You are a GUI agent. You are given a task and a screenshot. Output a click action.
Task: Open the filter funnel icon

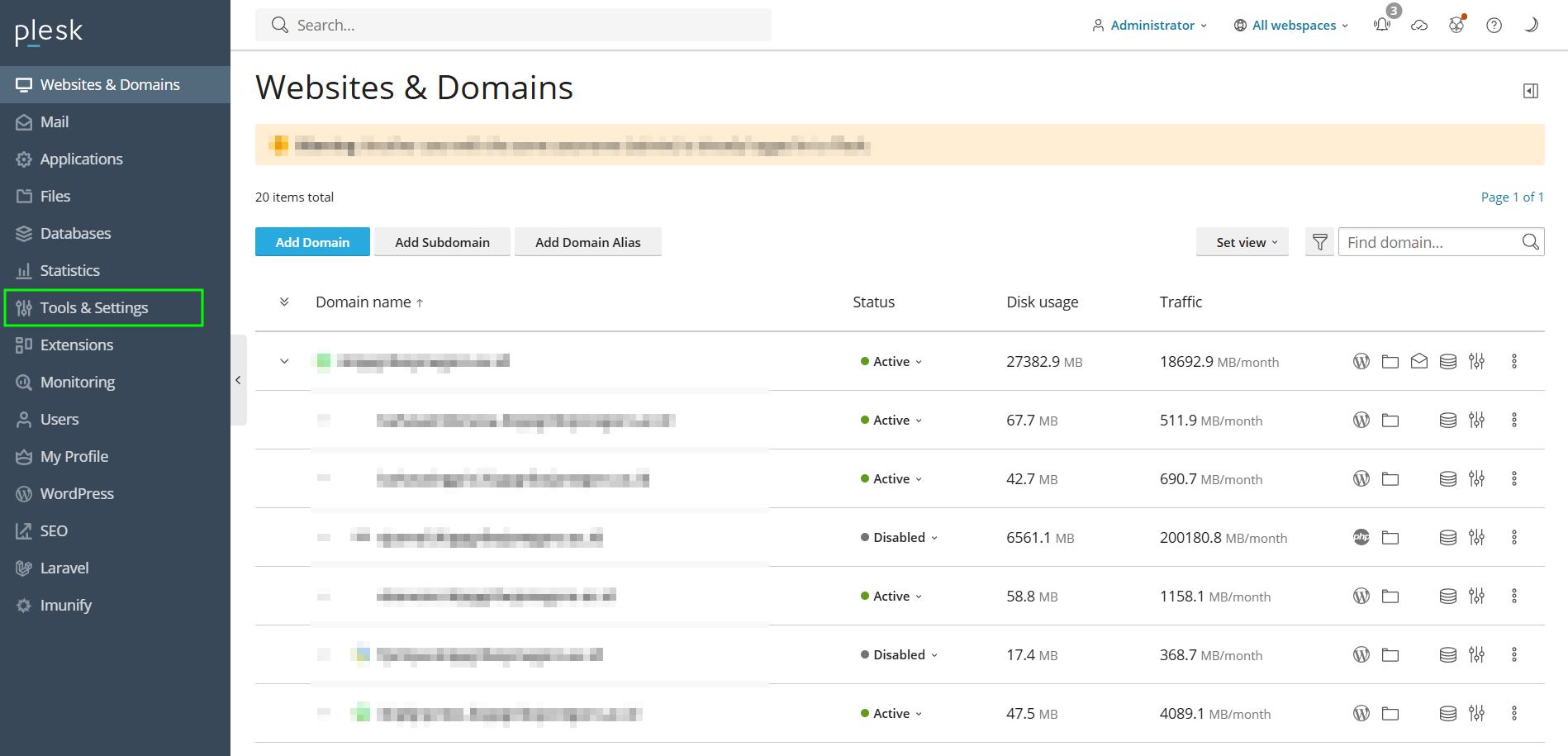pos(1319,242)
